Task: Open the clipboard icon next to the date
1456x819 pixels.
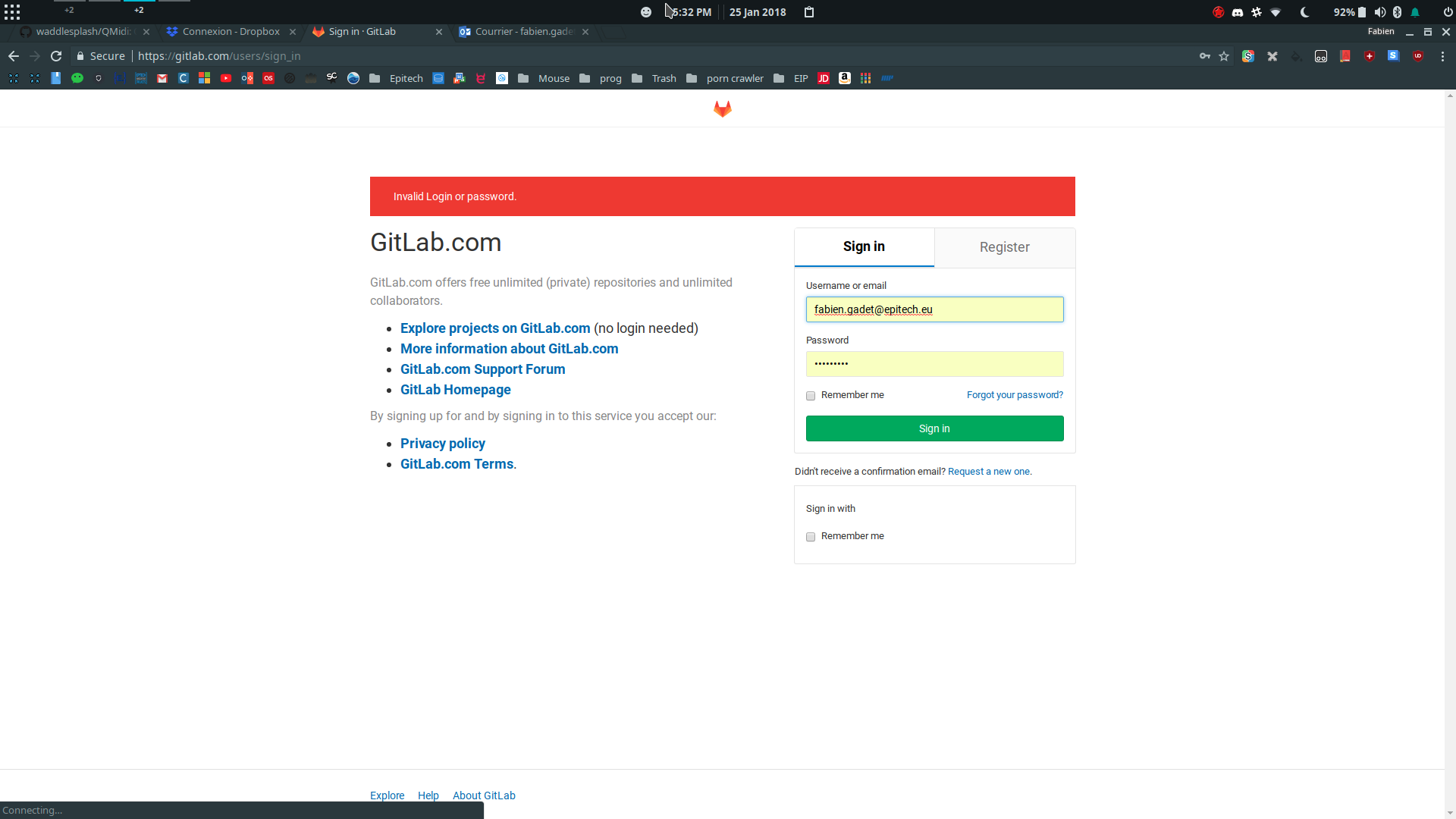Action: click(x=809, y=12)
